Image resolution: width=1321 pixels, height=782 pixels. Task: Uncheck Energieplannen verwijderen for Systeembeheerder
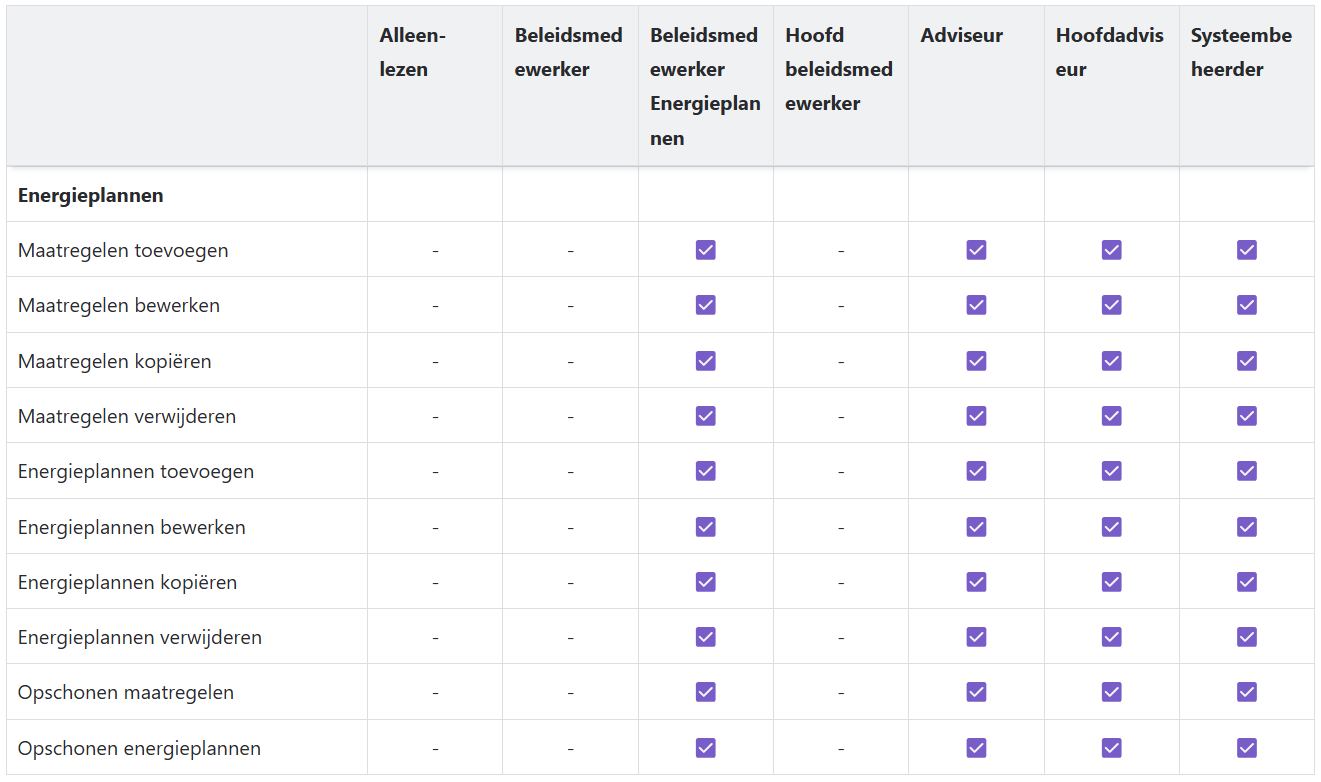coord(1247,637)
